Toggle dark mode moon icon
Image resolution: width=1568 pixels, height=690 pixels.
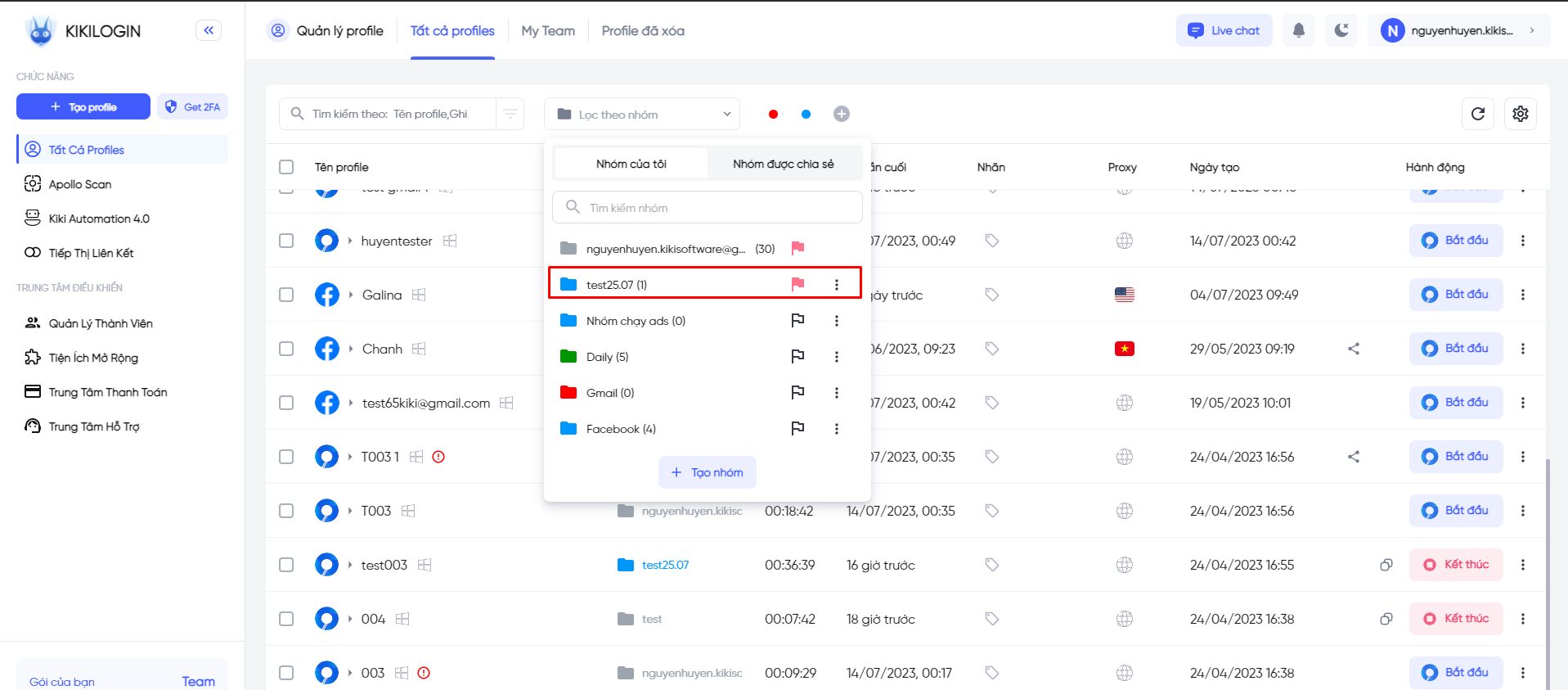pos(1341,30)
